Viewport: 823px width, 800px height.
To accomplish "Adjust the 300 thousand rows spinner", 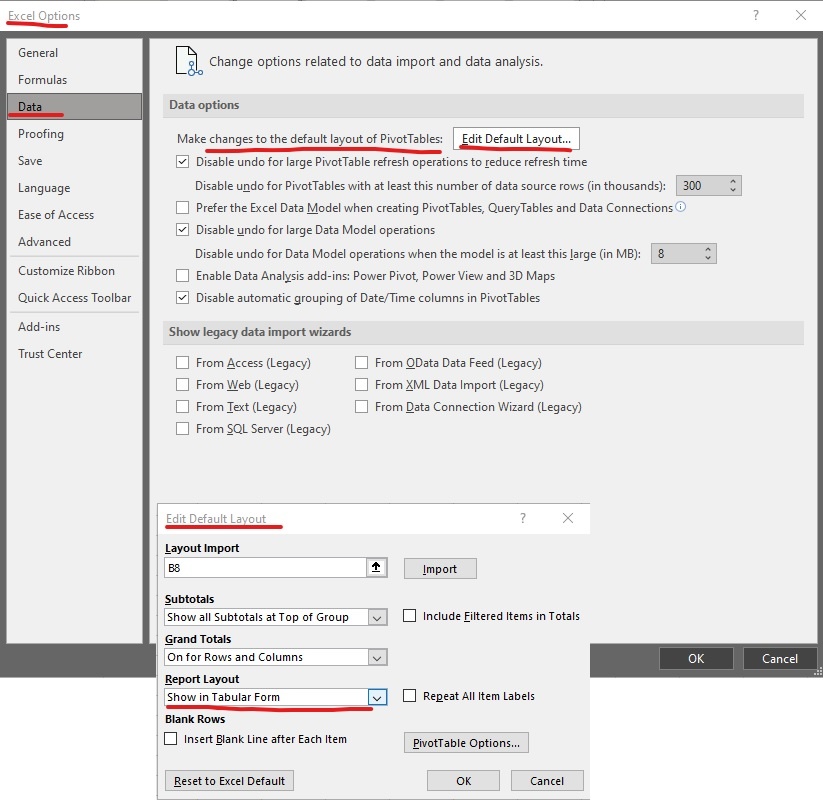I will [x=733, y=185].
